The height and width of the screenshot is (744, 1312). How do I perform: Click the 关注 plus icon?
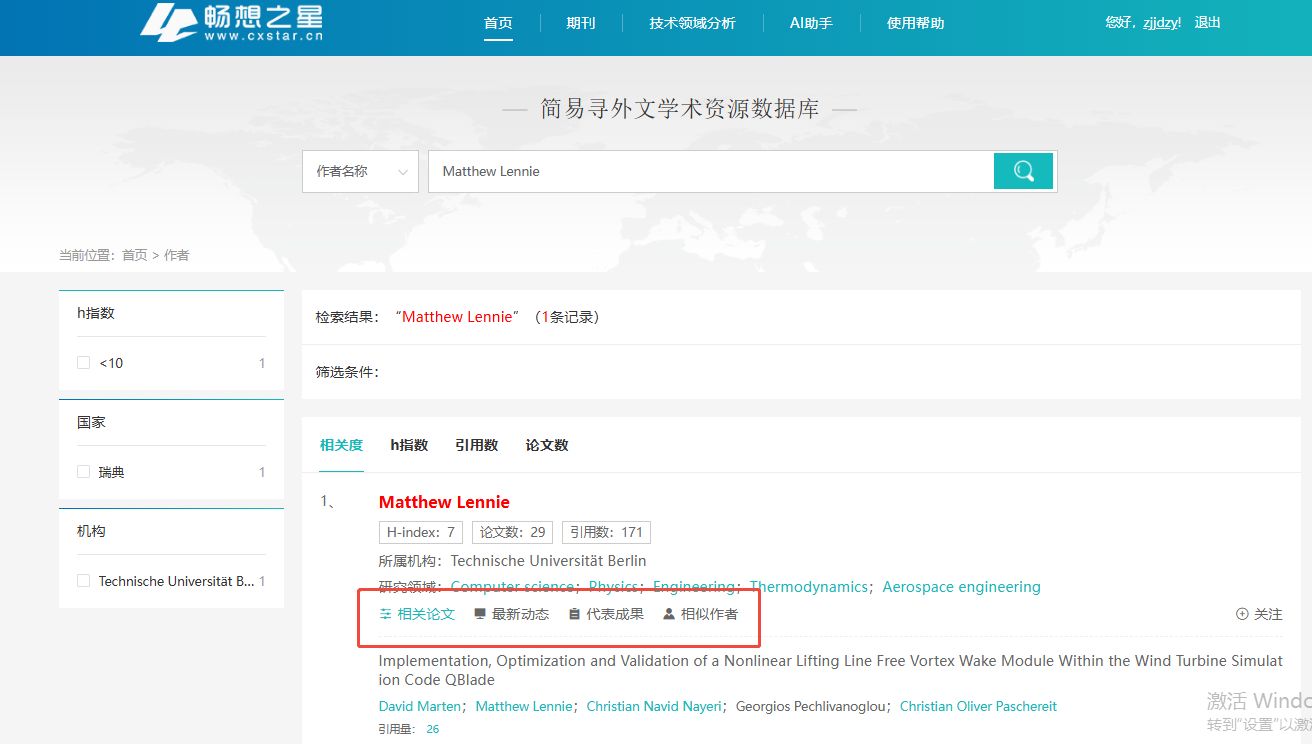[x=1242, y=614]
